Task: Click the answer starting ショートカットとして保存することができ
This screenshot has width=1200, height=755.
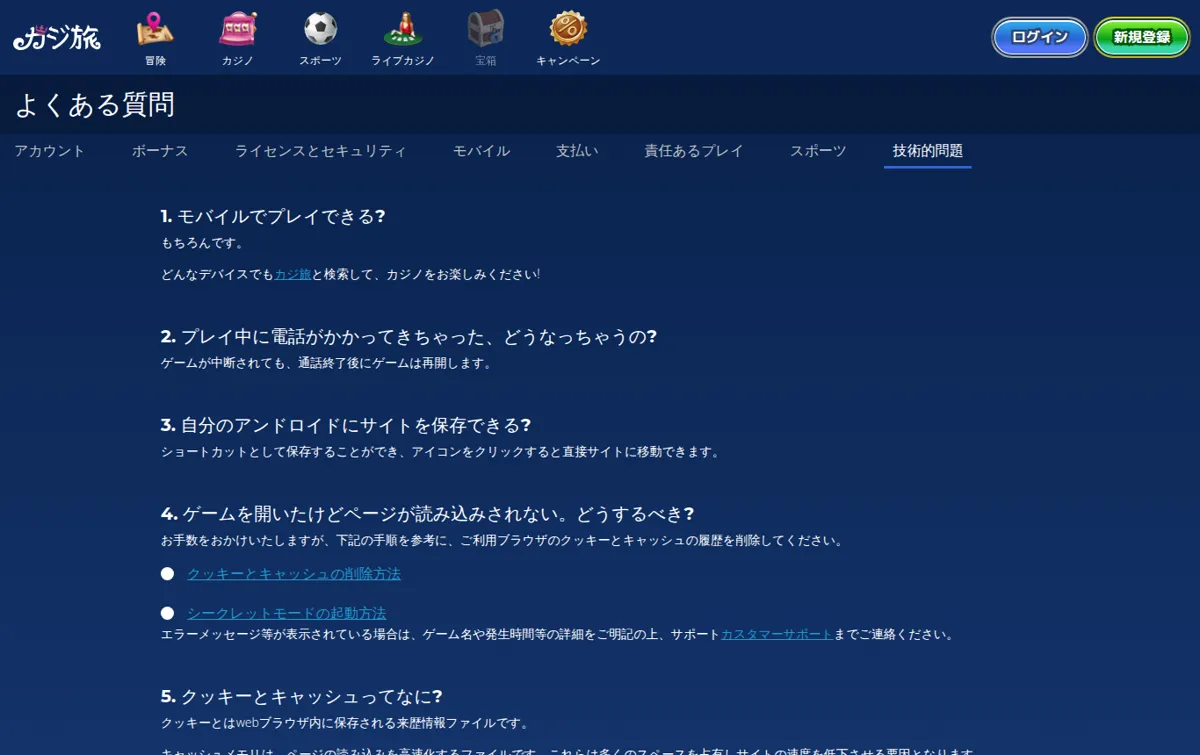Action: tap(440, 452)
